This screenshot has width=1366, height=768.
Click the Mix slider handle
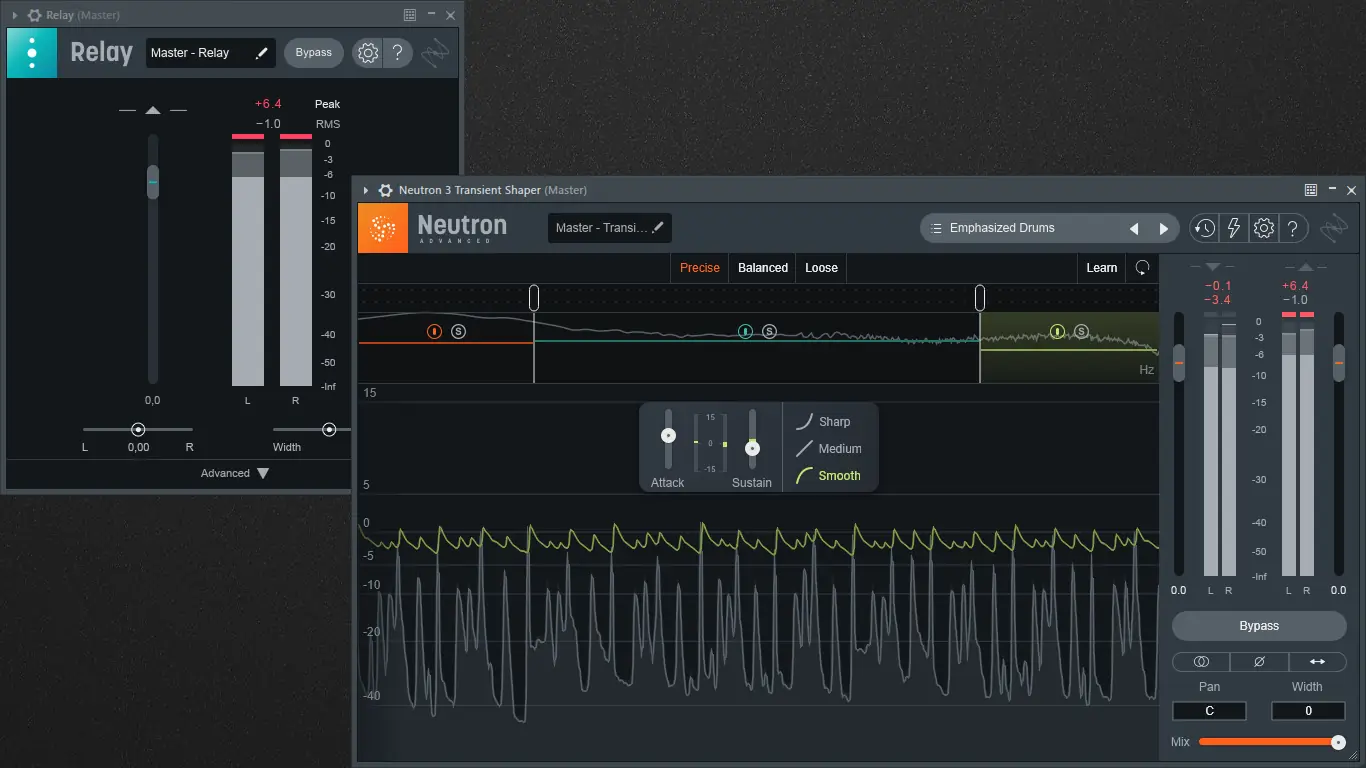(1338, 742)
